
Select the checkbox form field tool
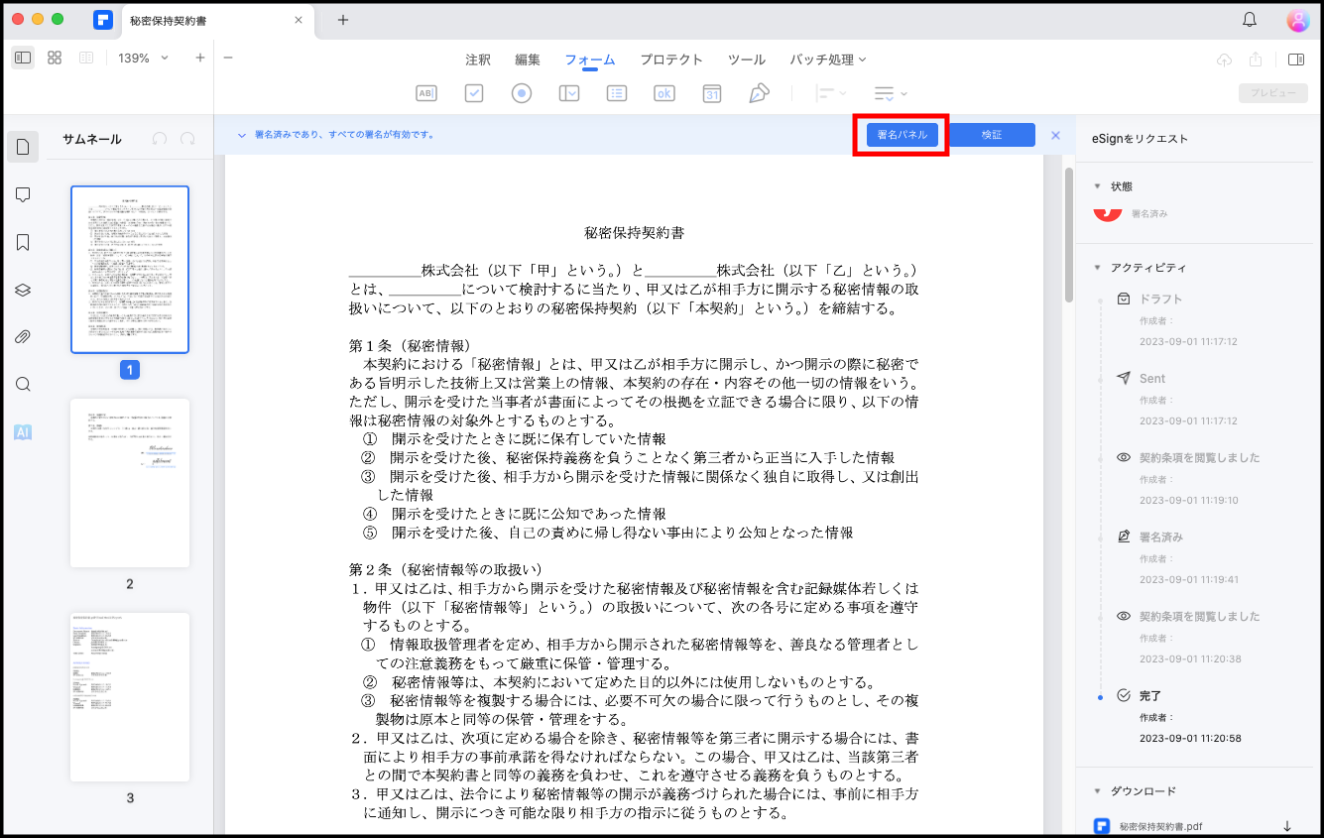(474, 93)
